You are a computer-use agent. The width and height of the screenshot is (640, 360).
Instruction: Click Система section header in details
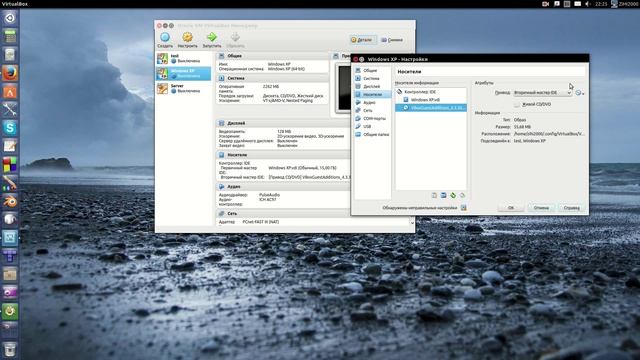(273, 78)
